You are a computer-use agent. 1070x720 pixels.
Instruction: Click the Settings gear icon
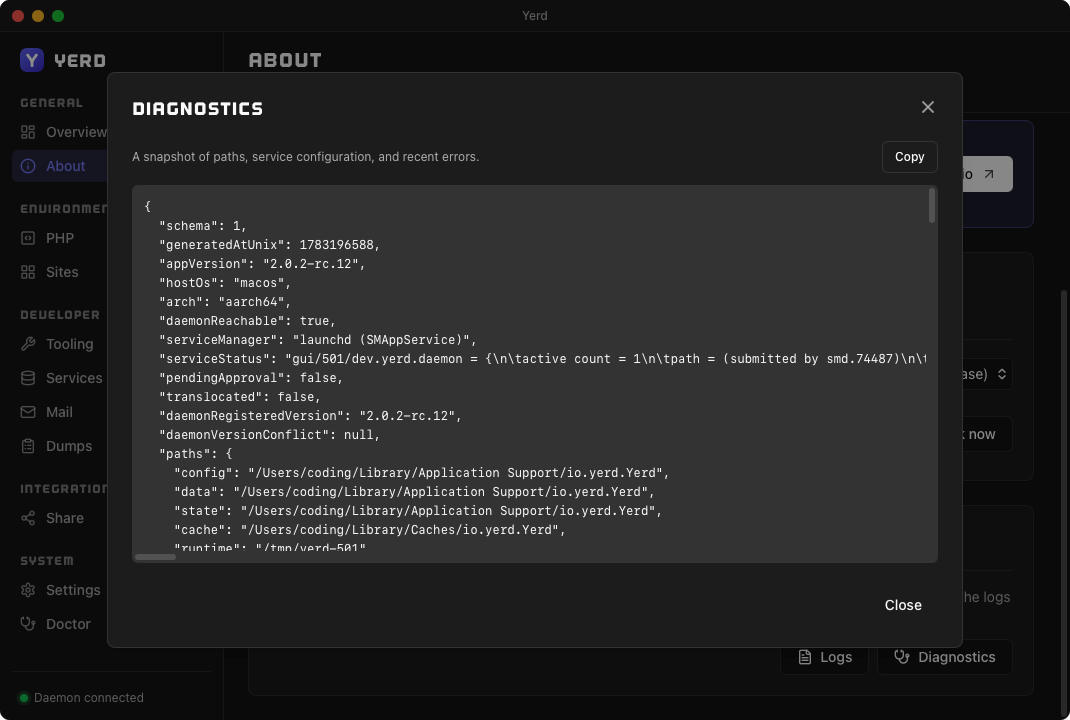28,590
